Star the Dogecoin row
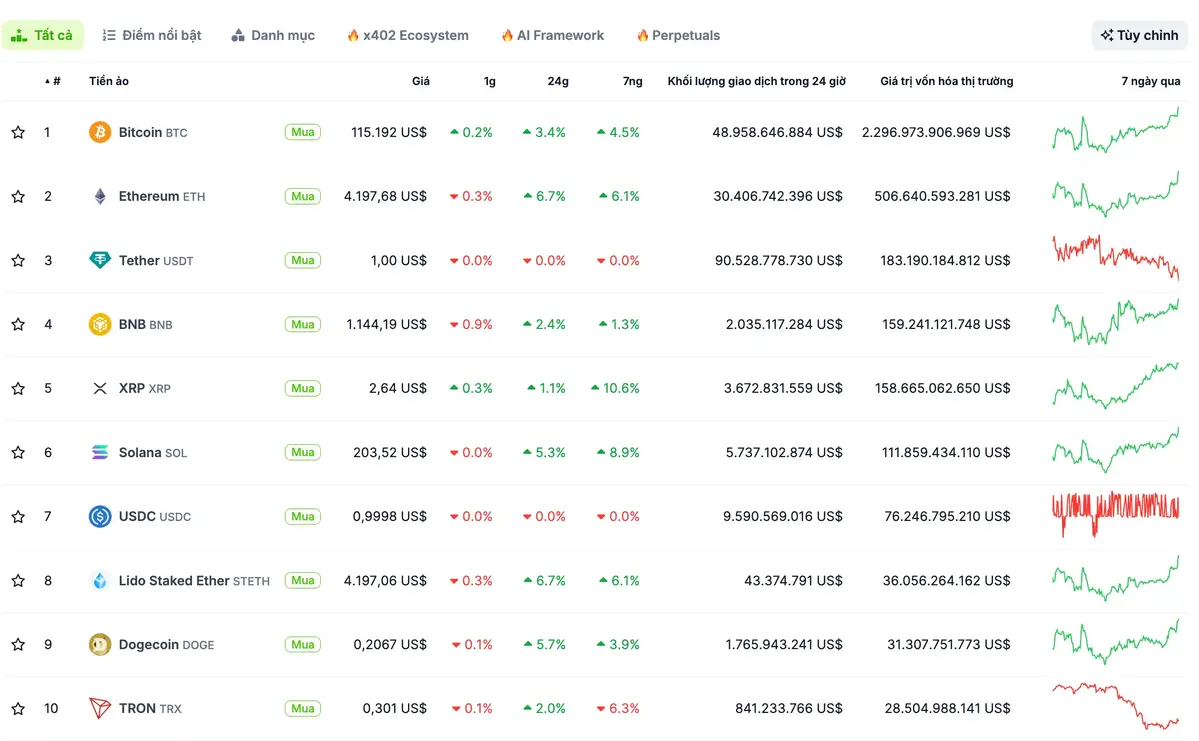 17,644
